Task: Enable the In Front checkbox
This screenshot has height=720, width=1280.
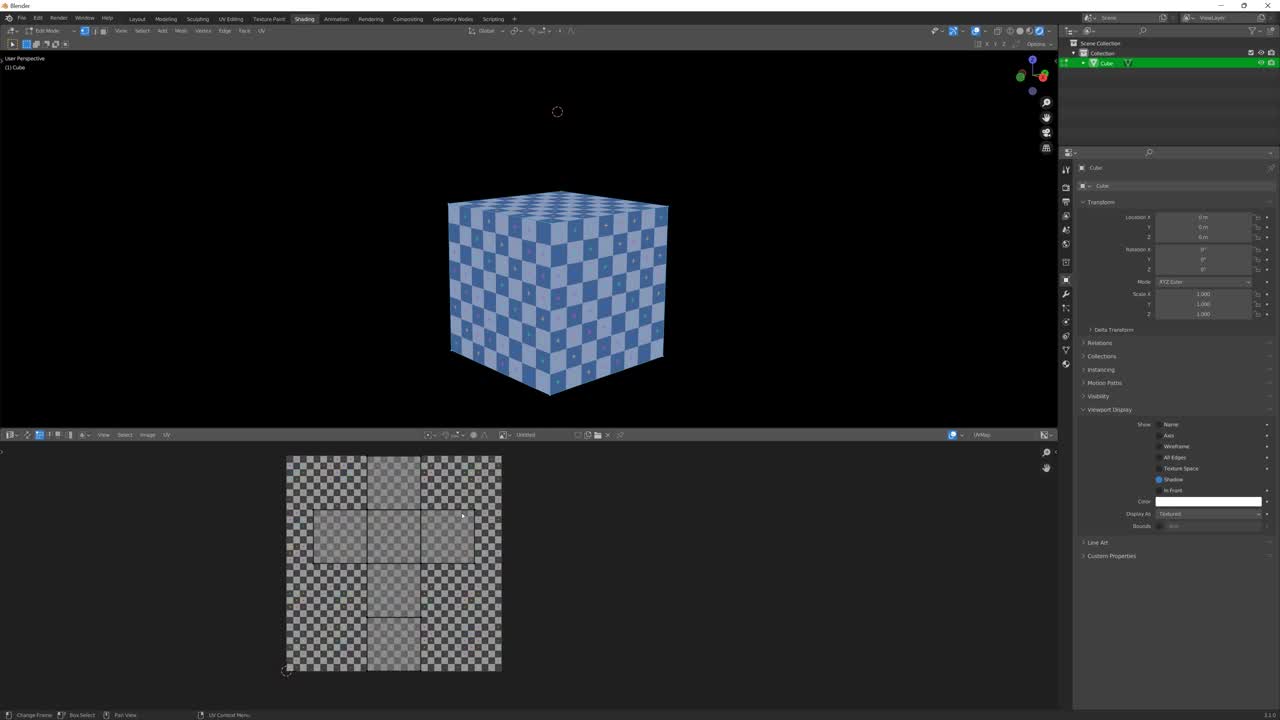Action: pos(1158,490)
